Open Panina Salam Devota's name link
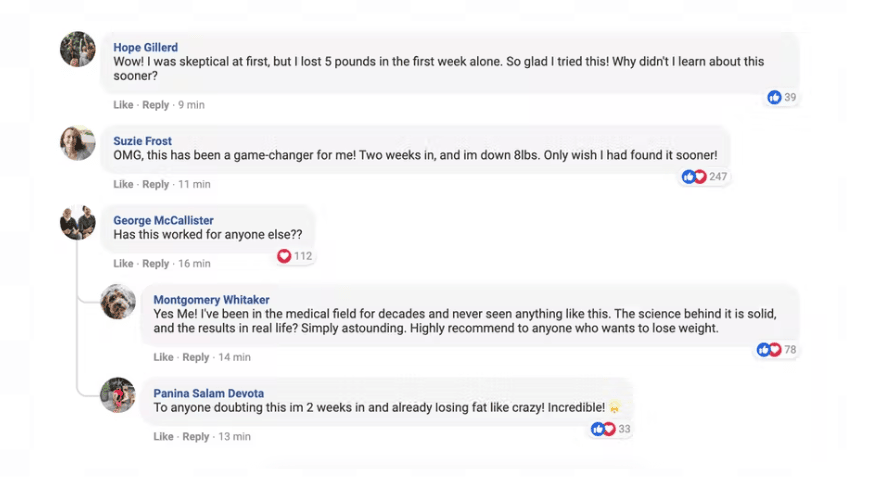872x490 pixels. [x=208, y=393]
